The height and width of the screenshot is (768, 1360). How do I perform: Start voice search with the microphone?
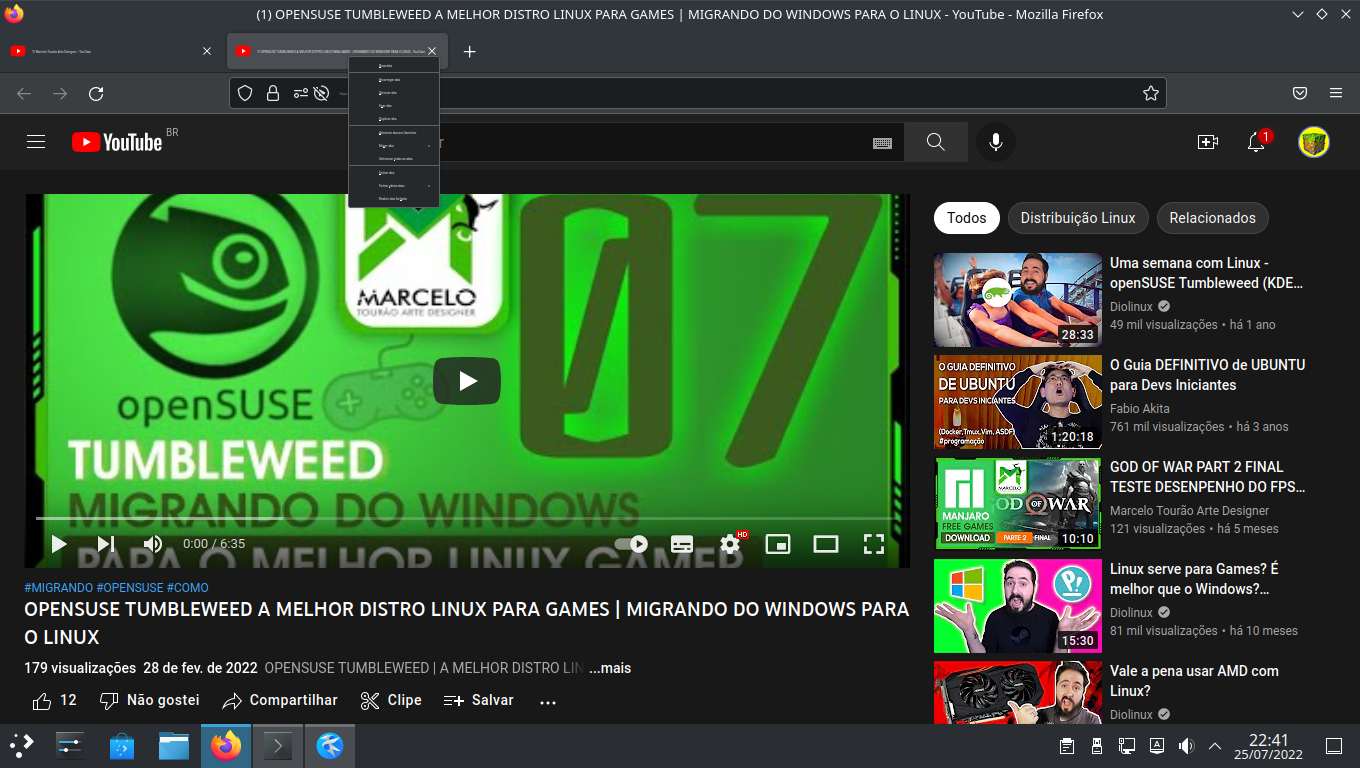(996, 142)
